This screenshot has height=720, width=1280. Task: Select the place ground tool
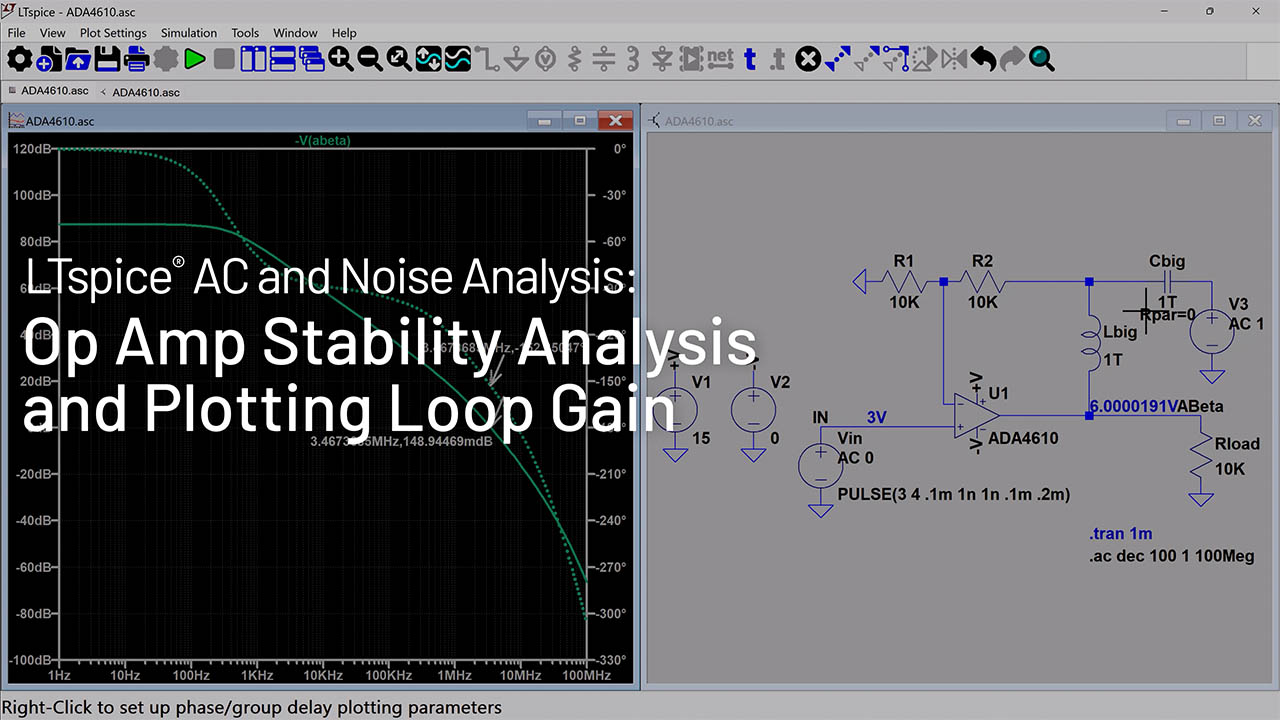pos(516,59)
